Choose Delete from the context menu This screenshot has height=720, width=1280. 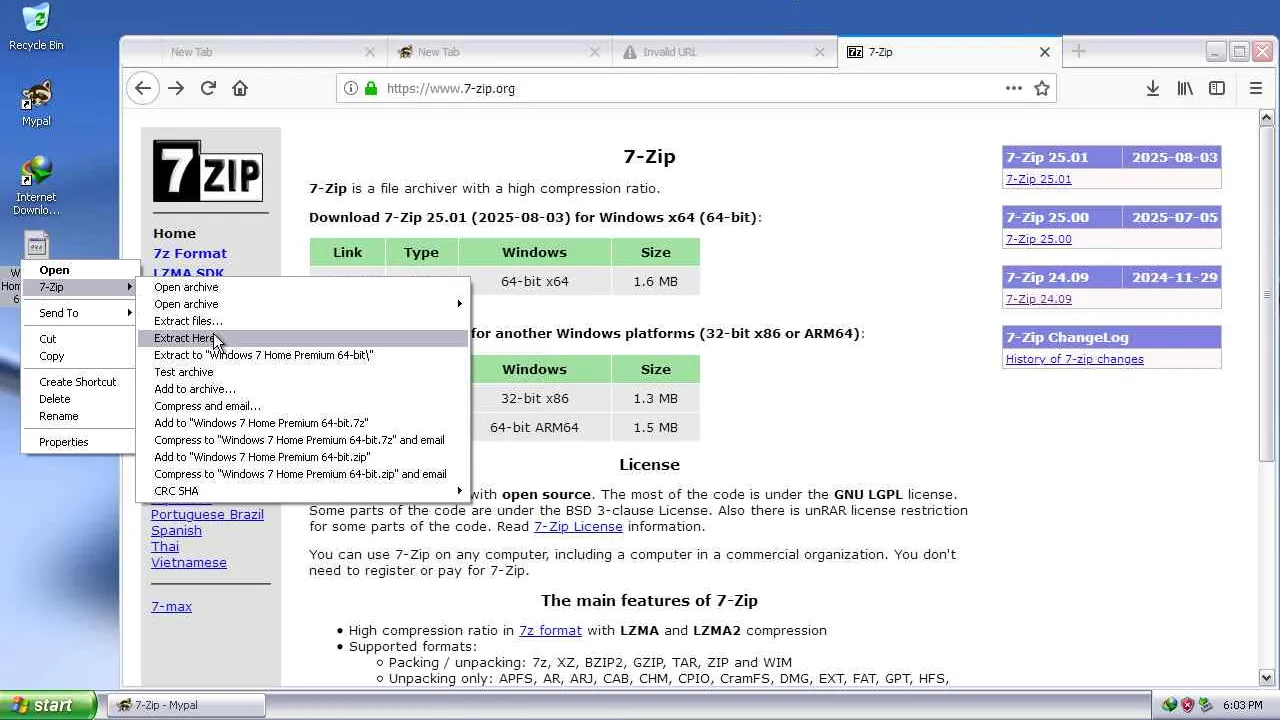(79, 399)
